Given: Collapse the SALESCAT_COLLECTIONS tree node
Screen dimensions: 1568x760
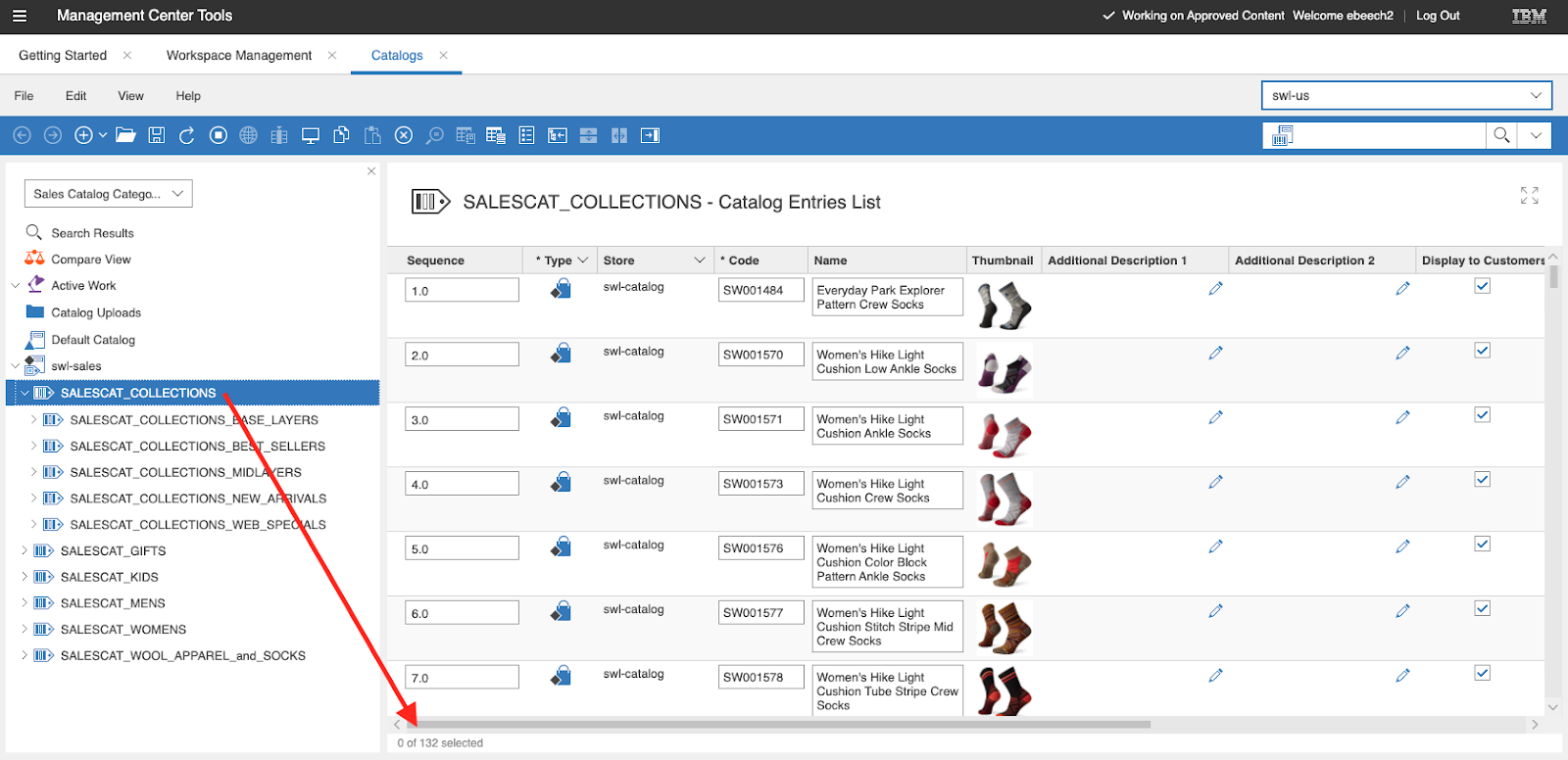Looking at the screenshot, I should click(24, 393).
